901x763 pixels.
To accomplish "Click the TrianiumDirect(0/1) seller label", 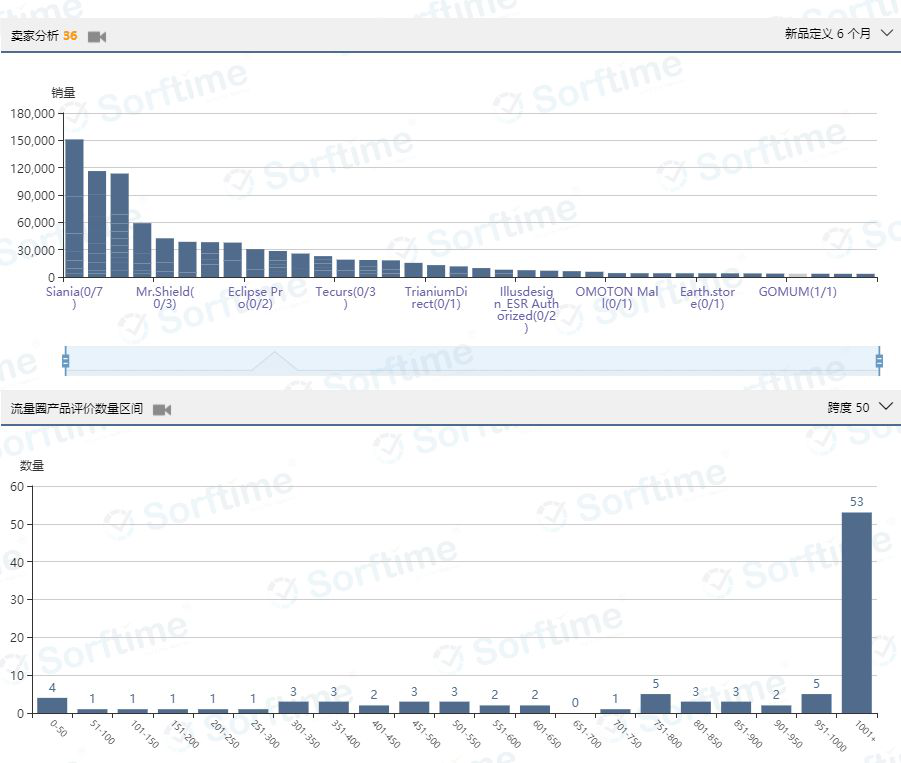I will point(436,297).
